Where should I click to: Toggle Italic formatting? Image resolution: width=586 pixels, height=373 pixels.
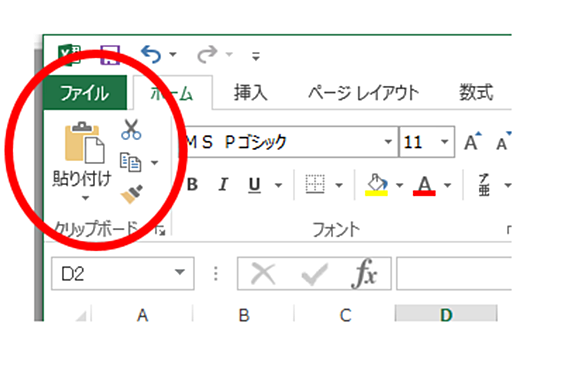pos(223,184)
